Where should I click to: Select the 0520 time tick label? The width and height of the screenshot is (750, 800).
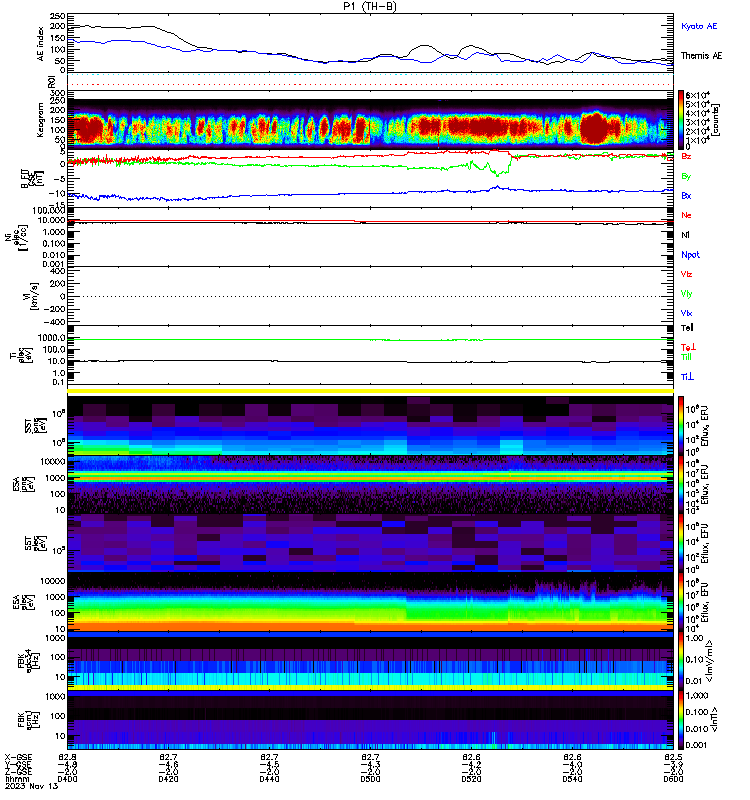(x=471, y=779)
